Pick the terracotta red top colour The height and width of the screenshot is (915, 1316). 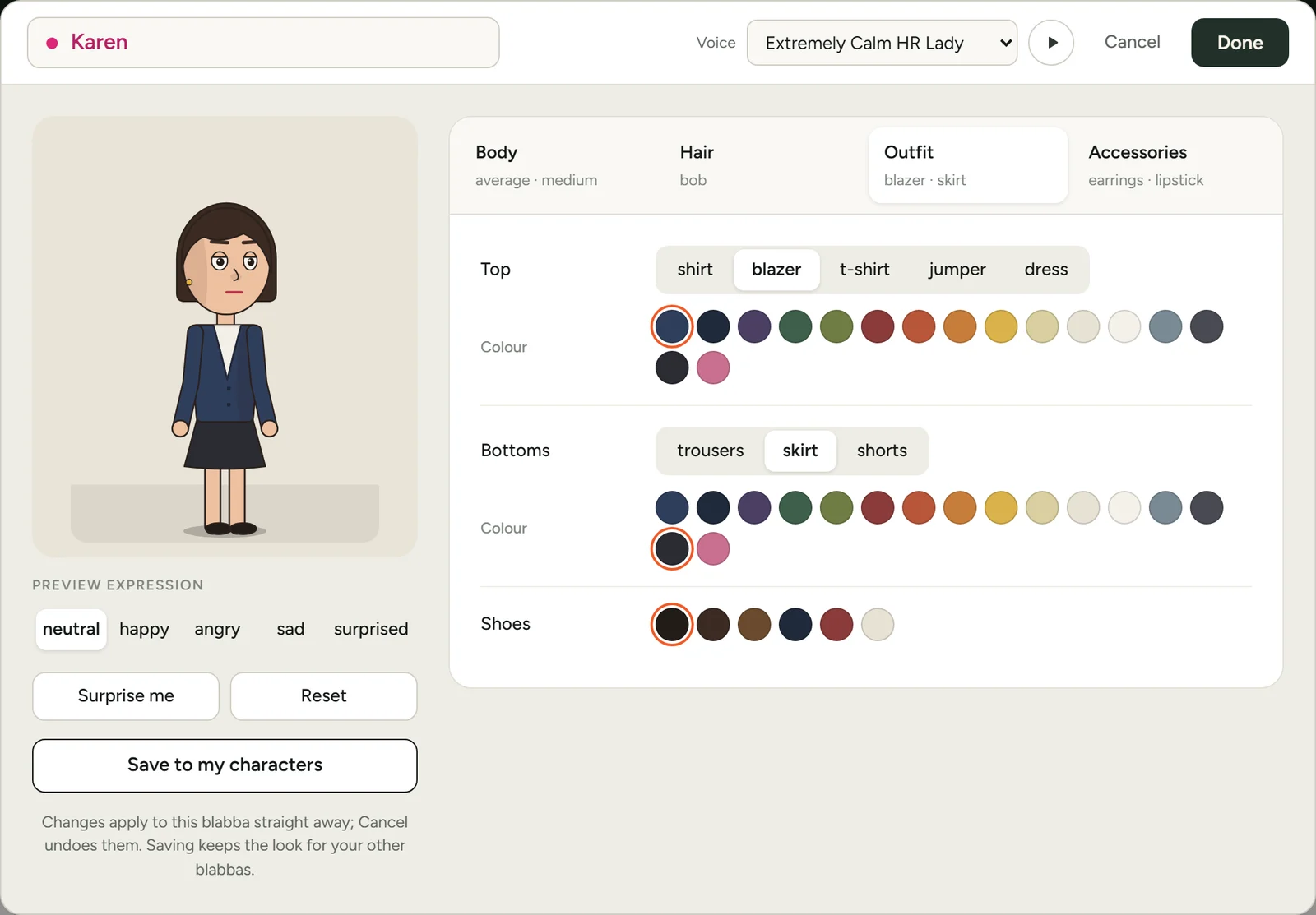tap(919, 326)
